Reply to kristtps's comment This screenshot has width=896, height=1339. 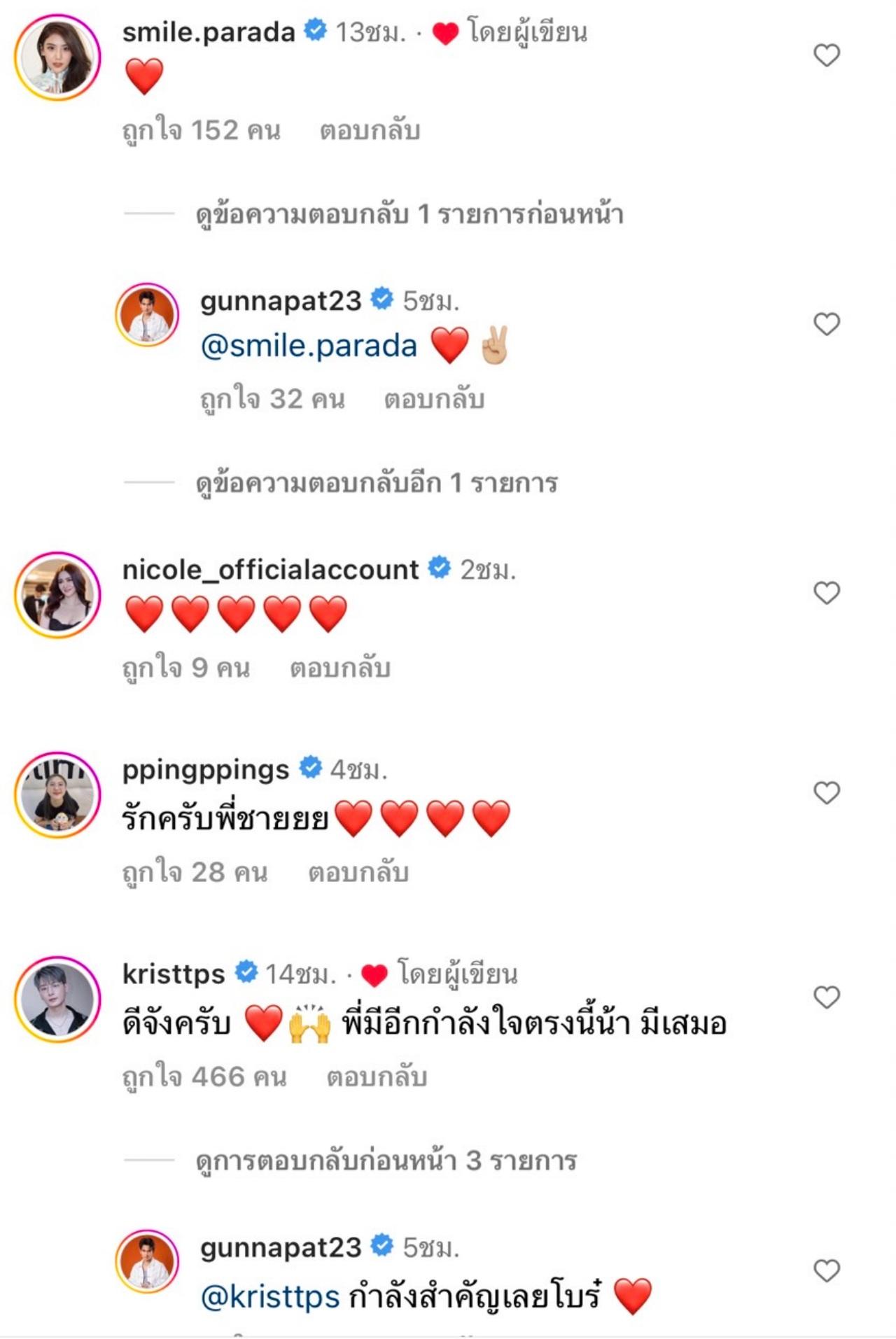(x=377, y=1077)
